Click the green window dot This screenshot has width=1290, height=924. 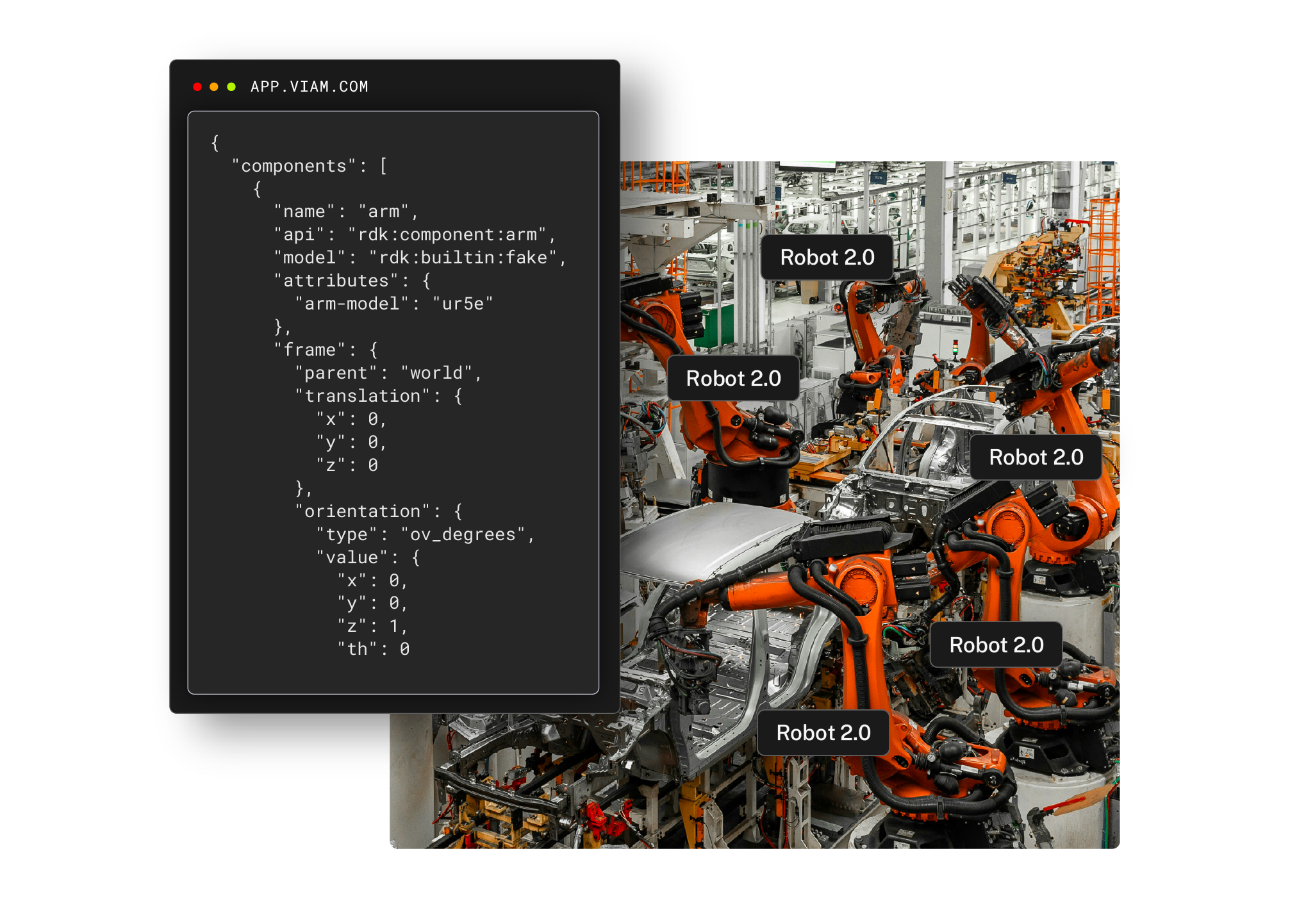(231, 87)
